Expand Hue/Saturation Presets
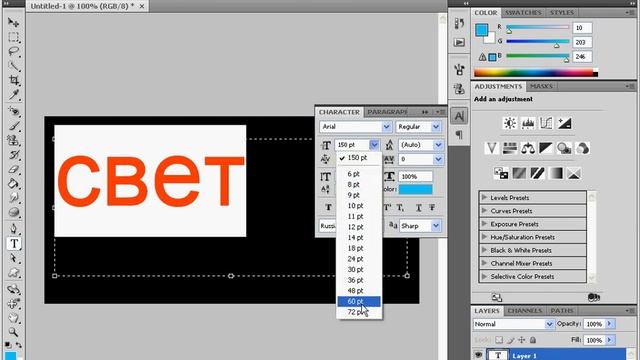The width and height of the screenshot is (640, 360). coord(484,237)
